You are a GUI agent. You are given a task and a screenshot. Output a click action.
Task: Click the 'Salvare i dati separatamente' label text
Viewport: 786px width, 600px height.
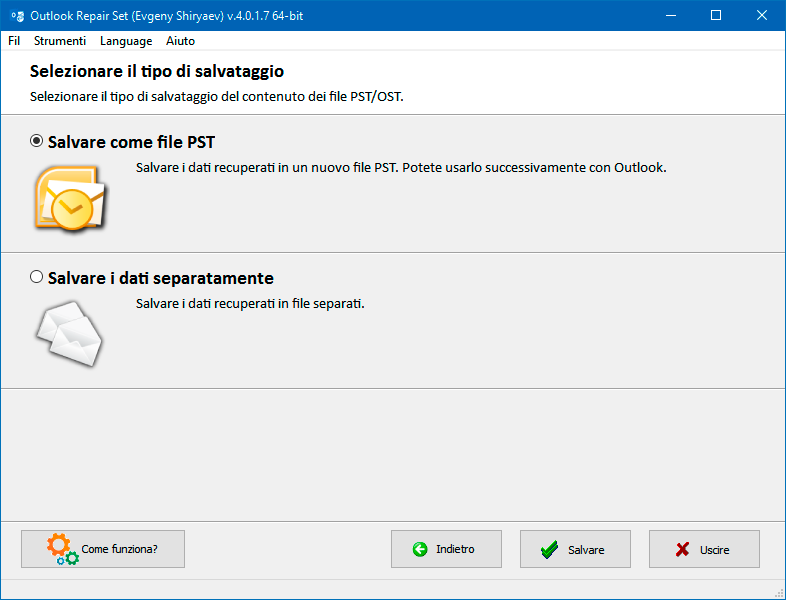[x=161, y=278]
